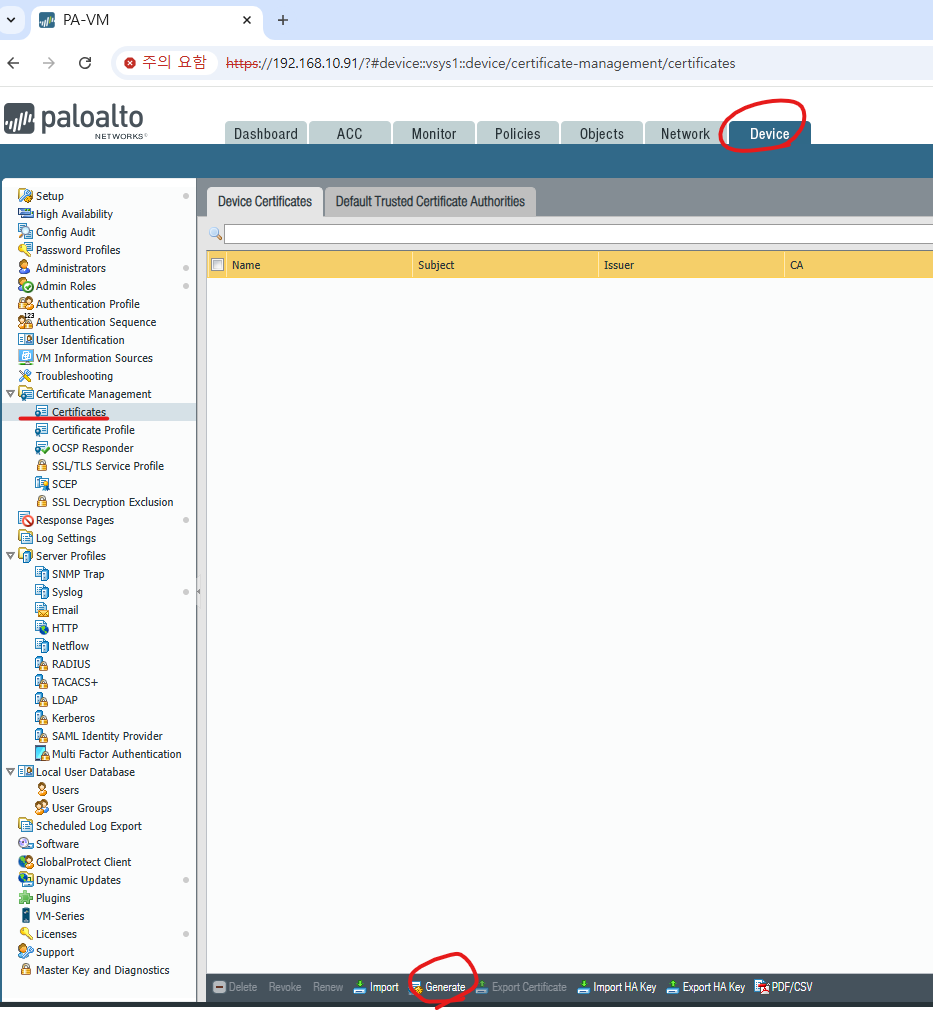This screenshot has width=933, height=1011.
Task: Select Certificates in the sidebar tree
Action: 79,411
